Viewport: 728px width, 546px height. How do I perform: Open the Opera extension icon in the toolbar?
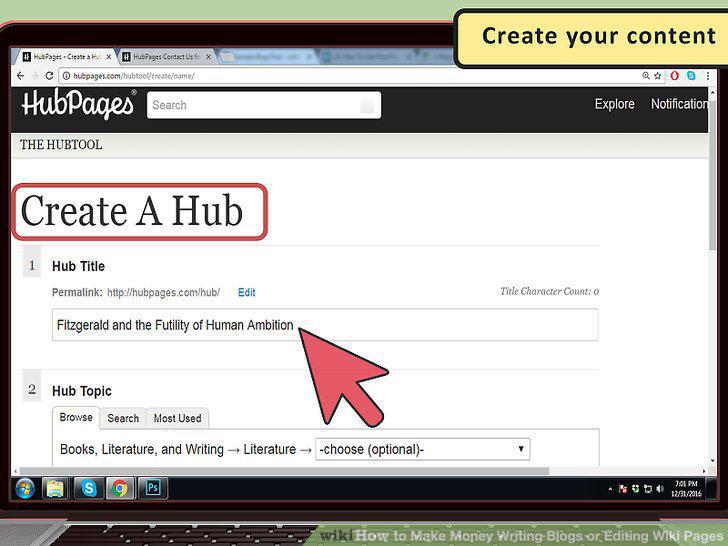tap(674, 76)
